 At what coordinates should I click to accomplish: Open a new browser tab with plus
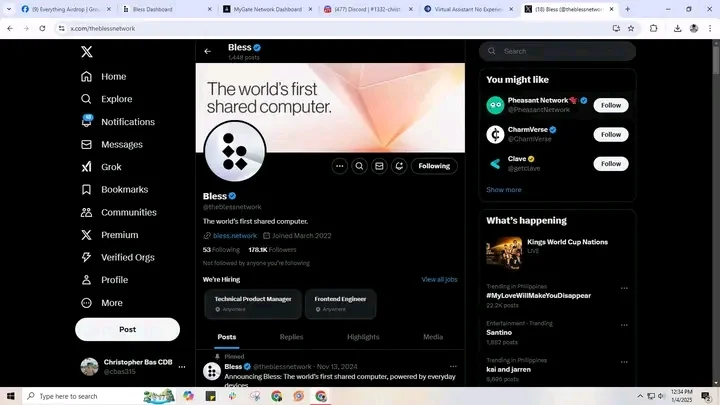[627, 9]
